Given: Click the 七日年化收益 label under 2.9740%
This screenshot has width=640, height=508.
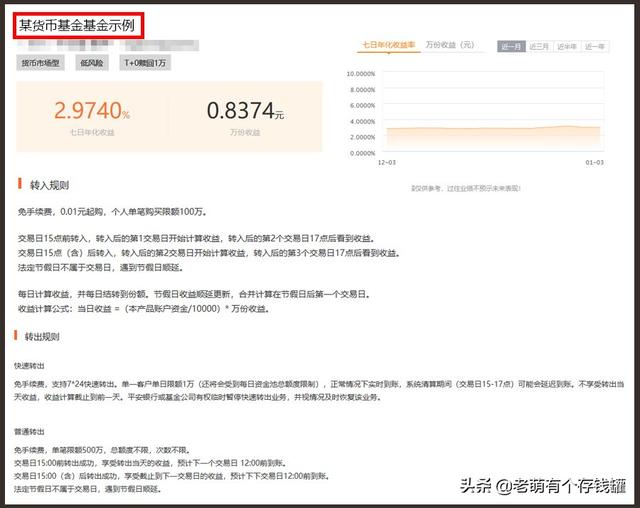Looking at the screenshot, I should [92, 132].
